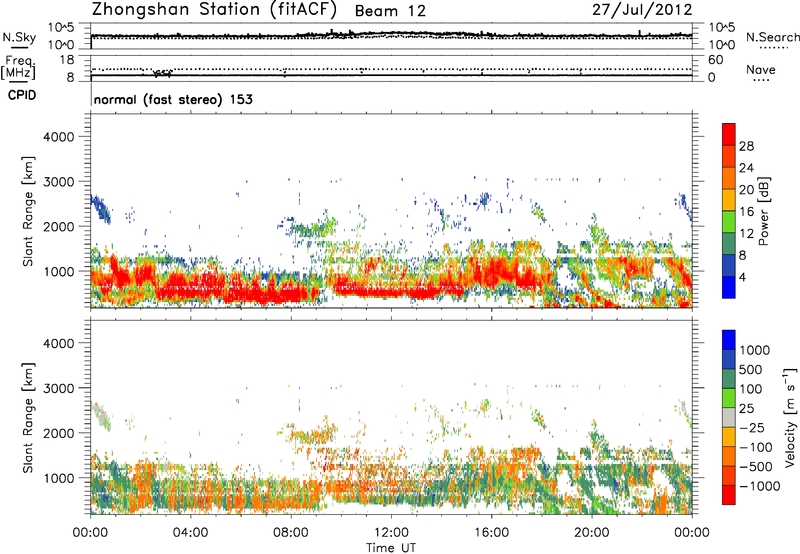
Task: Click the 'N.Sky' legend label
Action: coord(19,37)
